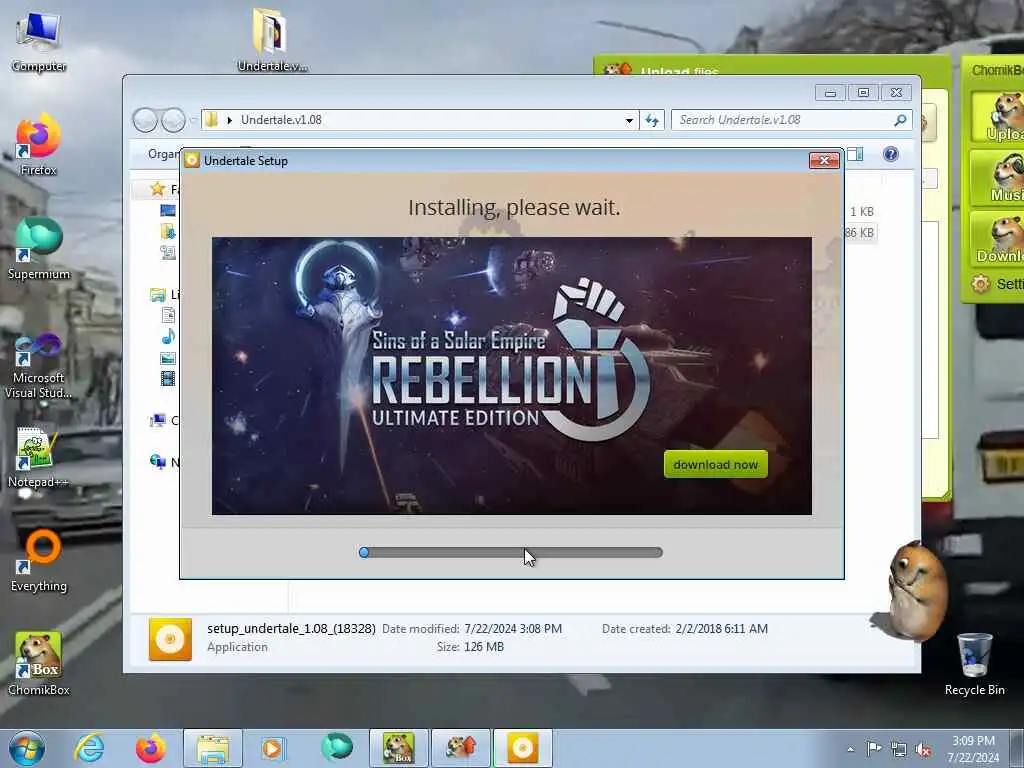This screenshot has height=768, width=1024.
Task: Launch the Supermium desktop shortcut
Action: pos(39,249)
